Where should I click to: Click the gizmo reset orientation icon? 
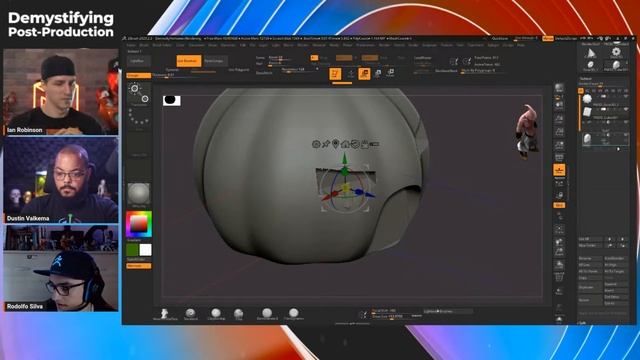(355, 144)
